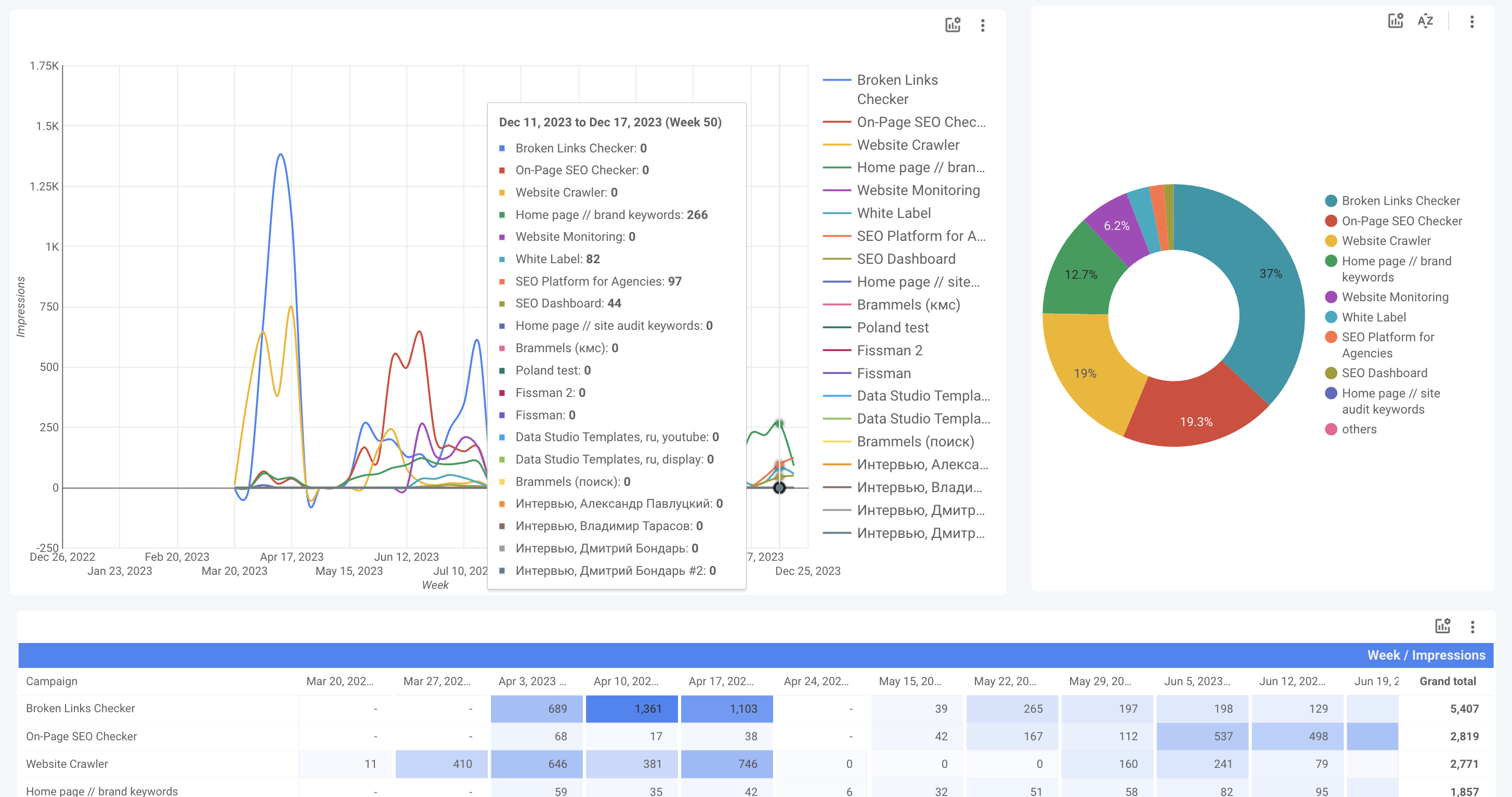Click the 410 cell in Website Crawler row

coord(441,764)
